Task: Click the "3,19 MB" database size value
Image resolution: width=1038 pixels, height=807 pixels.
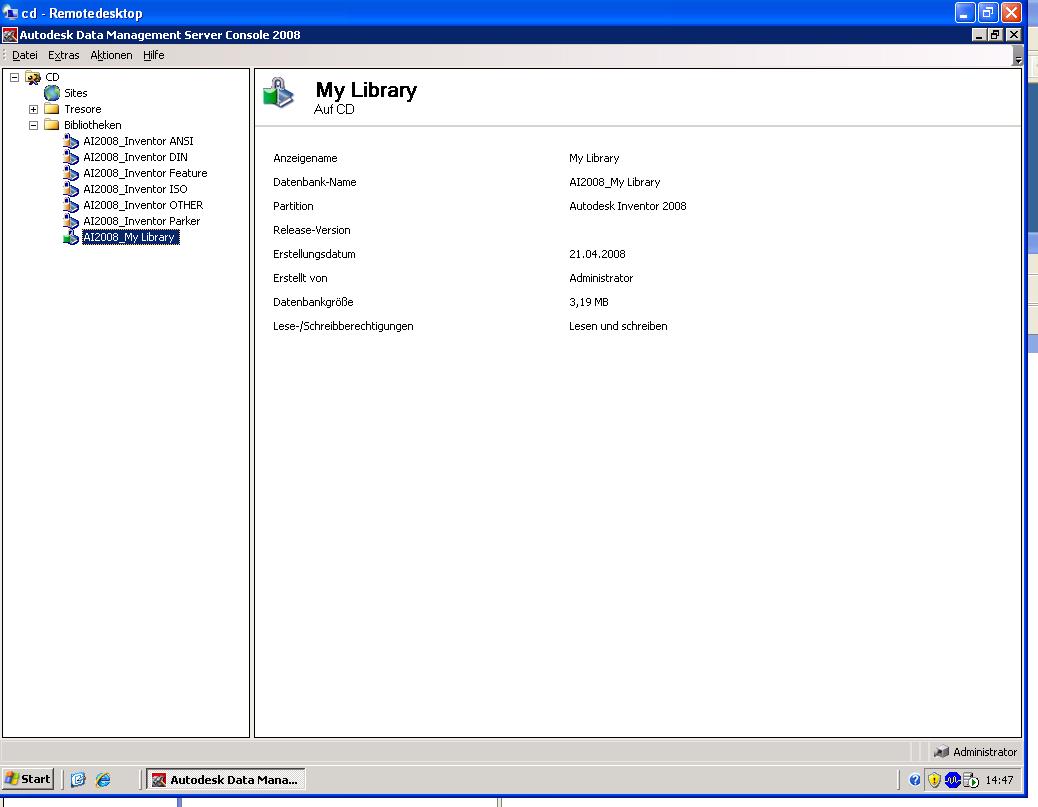Action: point(589,302)
